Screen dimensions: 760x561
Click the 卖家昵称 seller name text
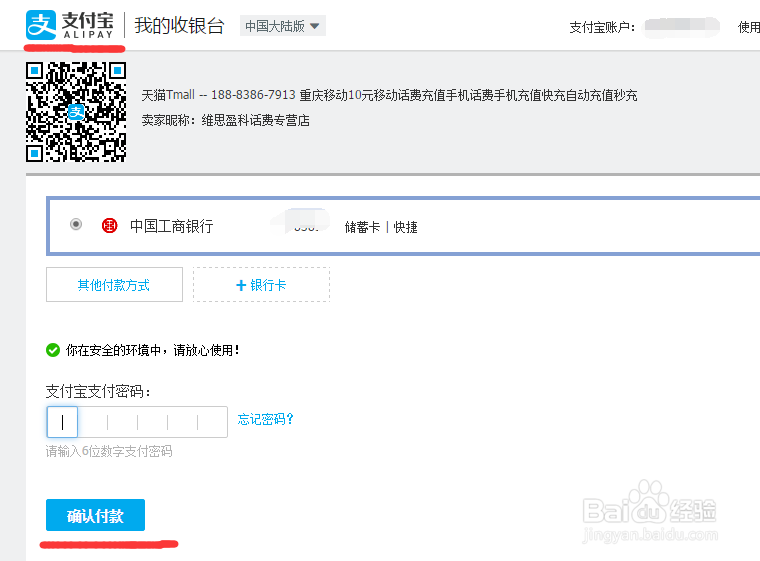[225, 120]
